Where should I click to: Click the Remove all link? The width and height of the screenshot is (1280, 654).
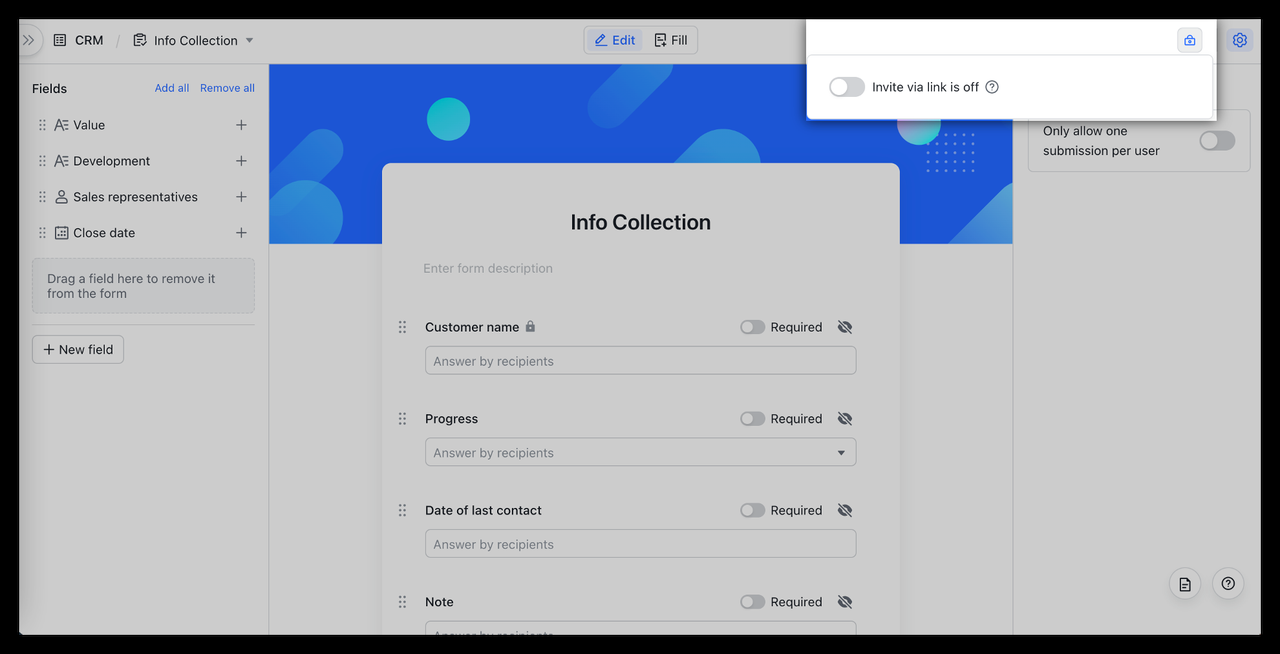(x=227, y=88)
